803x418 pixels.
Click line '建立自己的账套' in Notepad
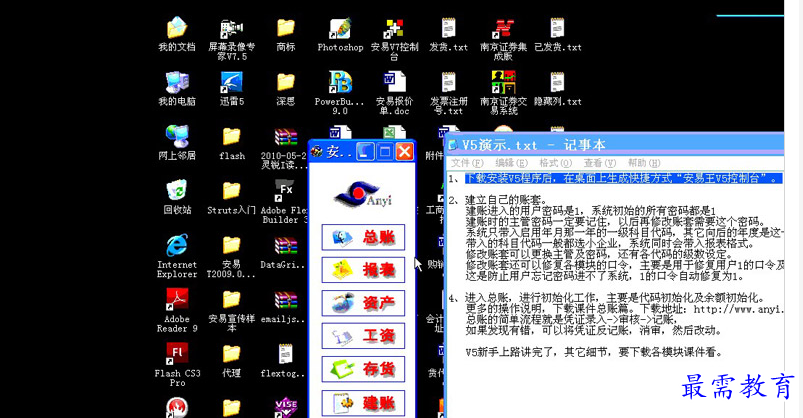click(x=506, y=200)
